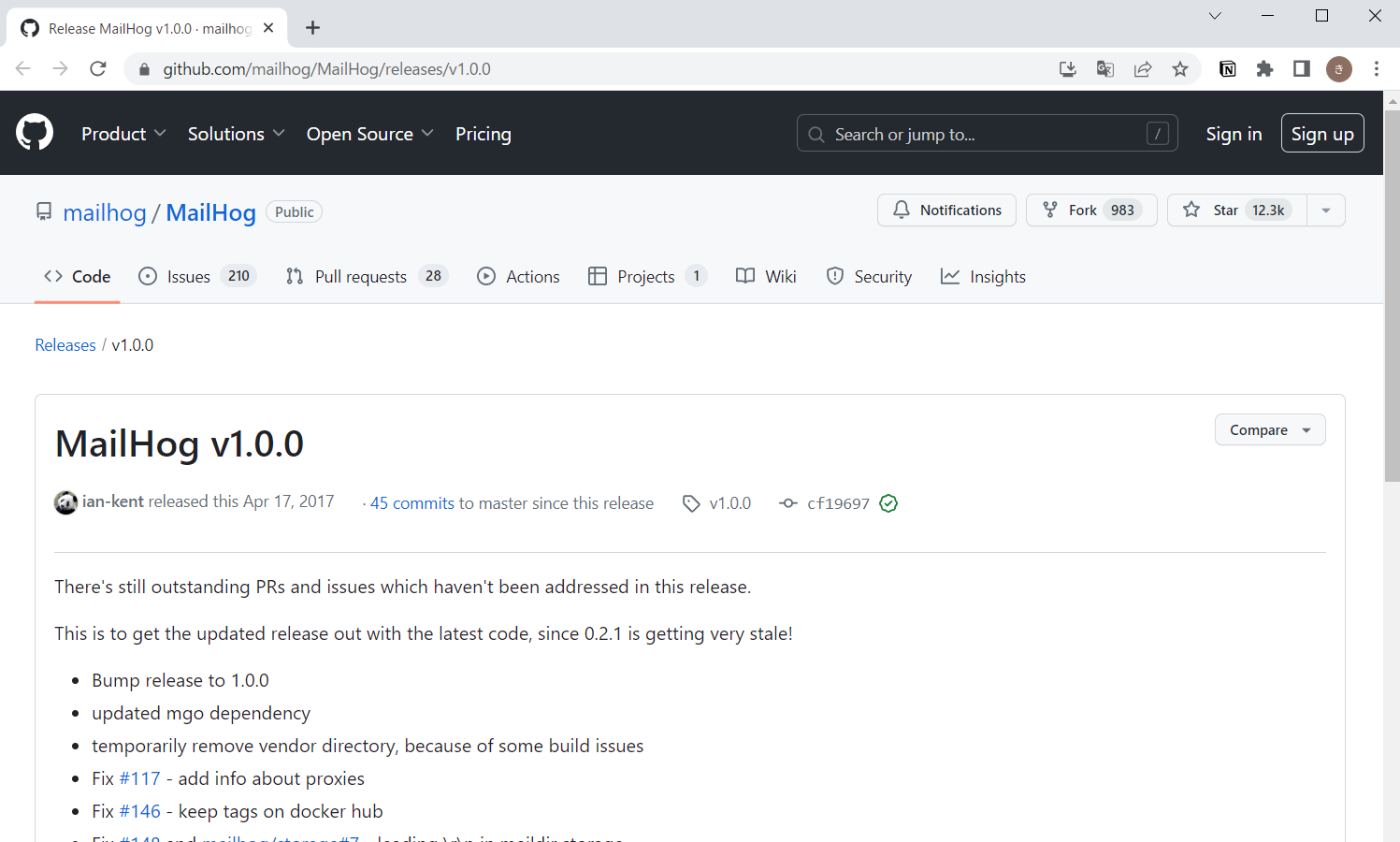Navigate to Releases via the breadcrumb link
Viewport: 1400px width, 842px height.
click(65, 344)
